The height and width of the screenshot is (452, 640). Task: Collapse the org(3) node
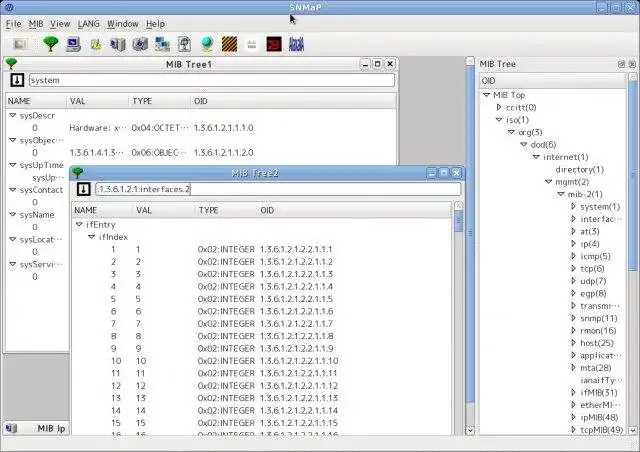(x=511, y=132)
